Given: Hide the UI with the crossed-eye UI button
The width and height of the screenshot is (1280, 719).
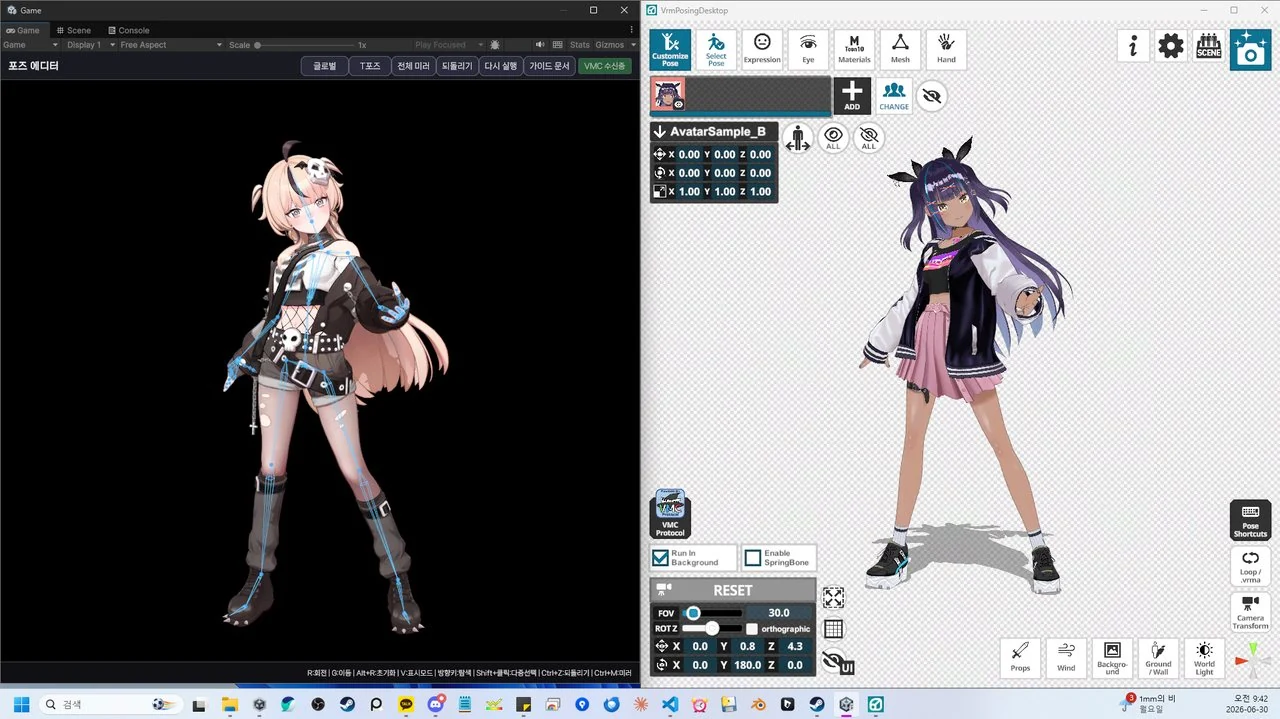Looking at the screenshot, I should pos(837,663).
